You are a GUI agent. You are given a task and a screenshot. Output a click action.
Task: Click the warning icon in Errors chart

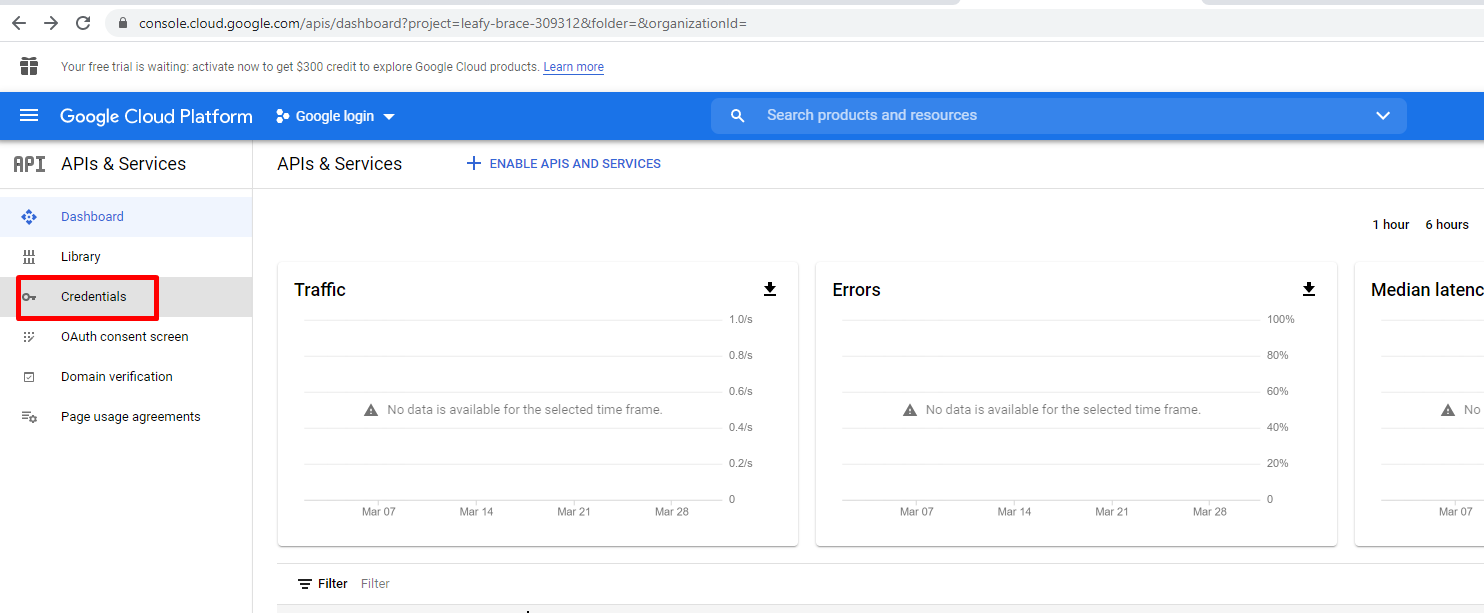[x=910, y=410]
